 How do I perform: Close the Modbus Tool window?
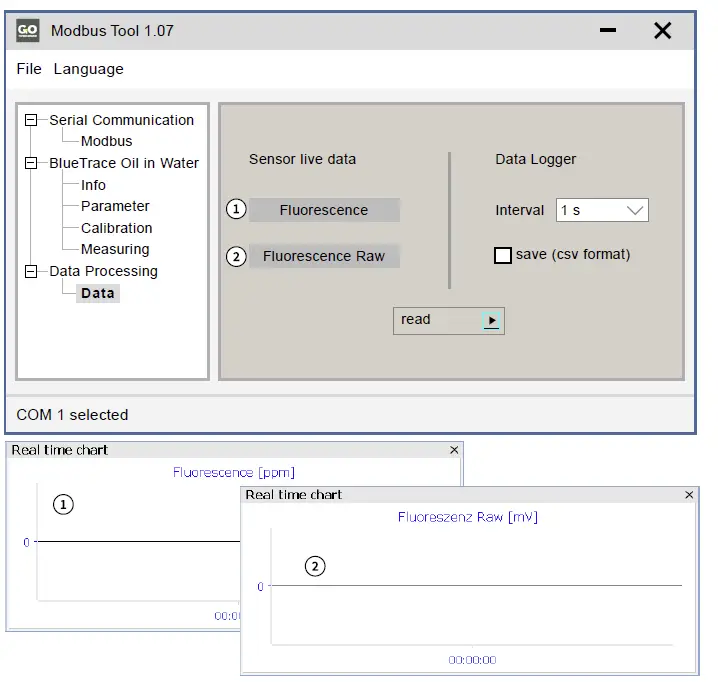coord(662,31)
